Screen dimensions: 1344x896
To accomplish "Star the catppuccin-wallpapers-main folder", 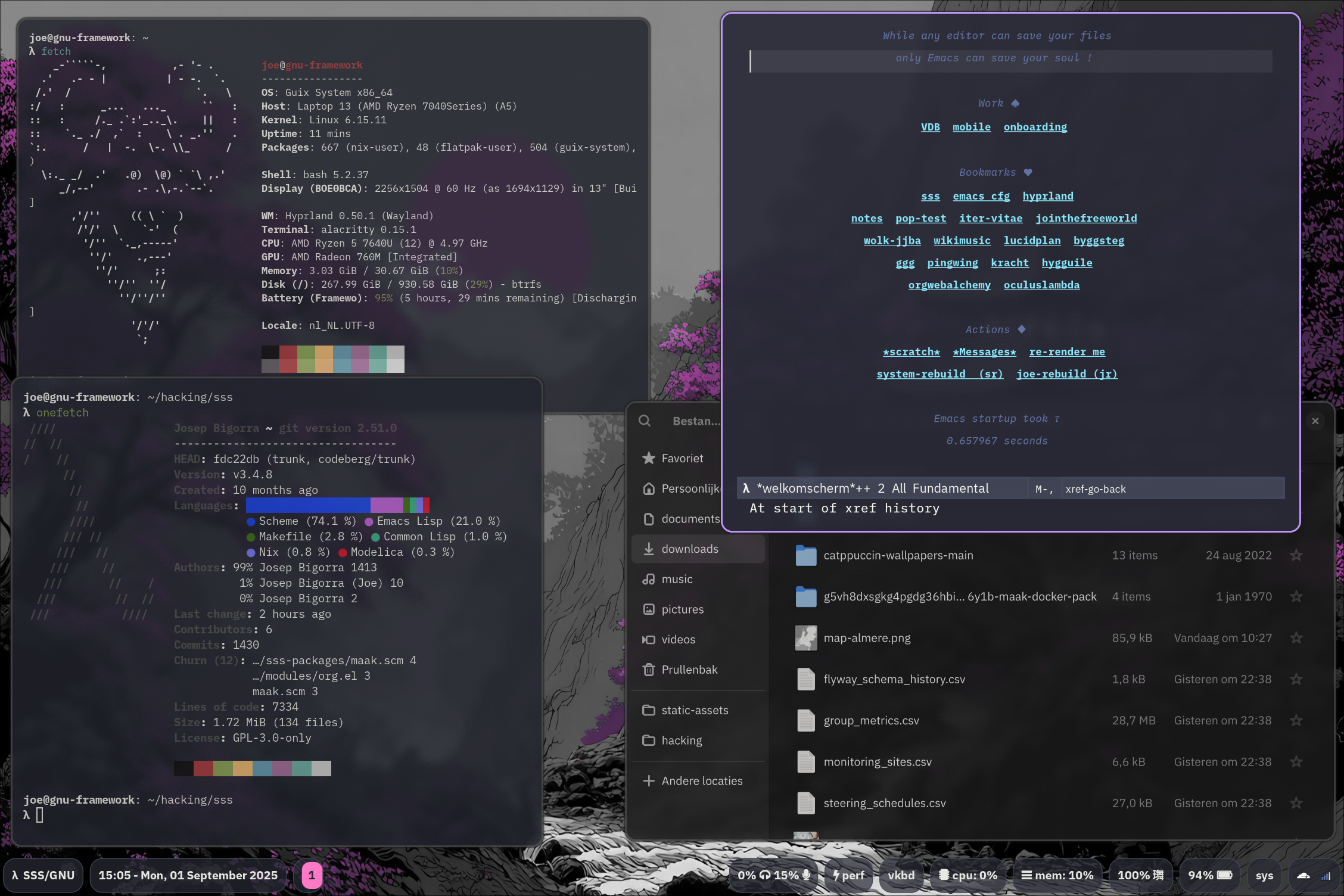I will click(x=1296, y=555).
